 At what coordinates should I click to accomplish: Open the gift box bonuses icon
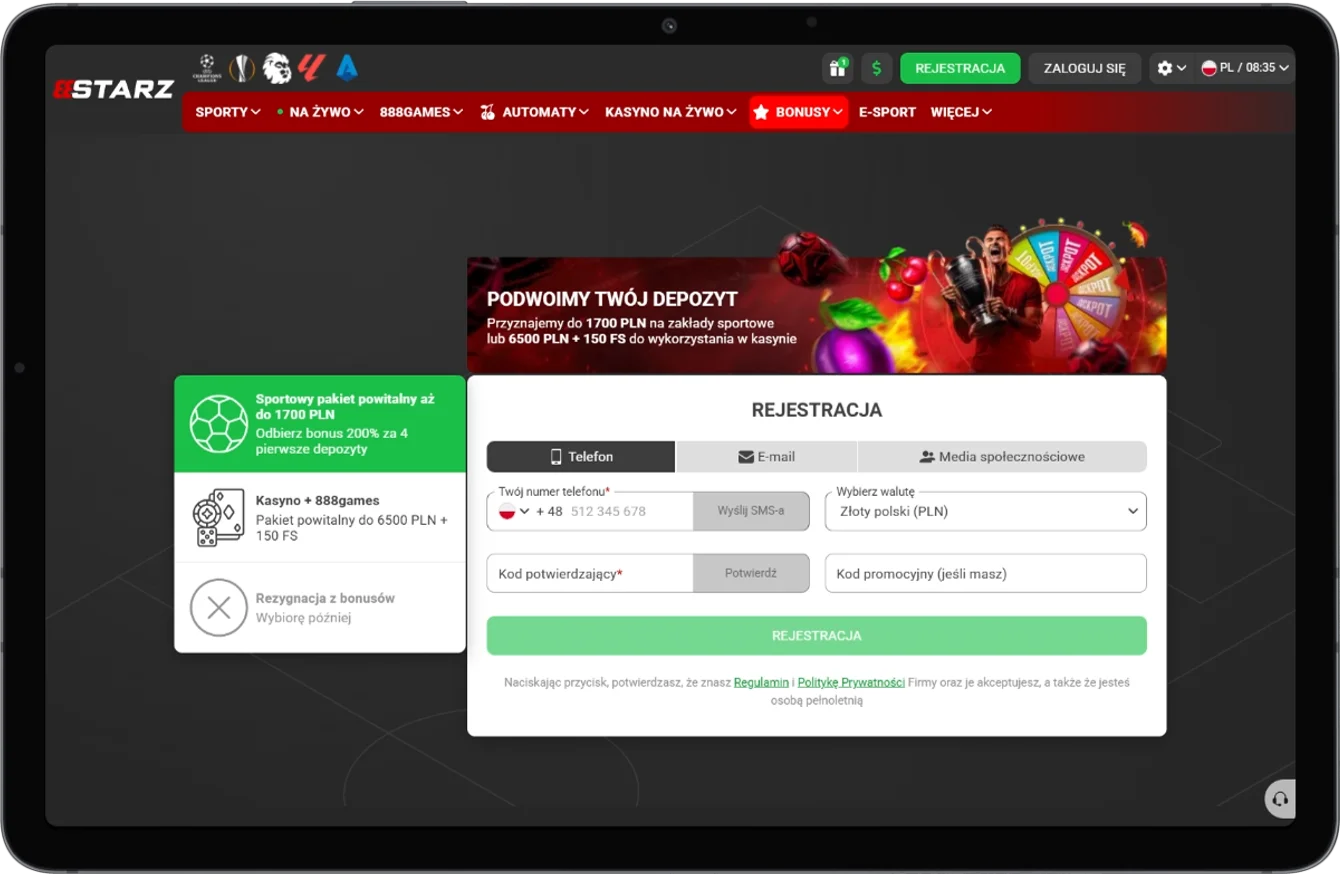tap(837, 68)
